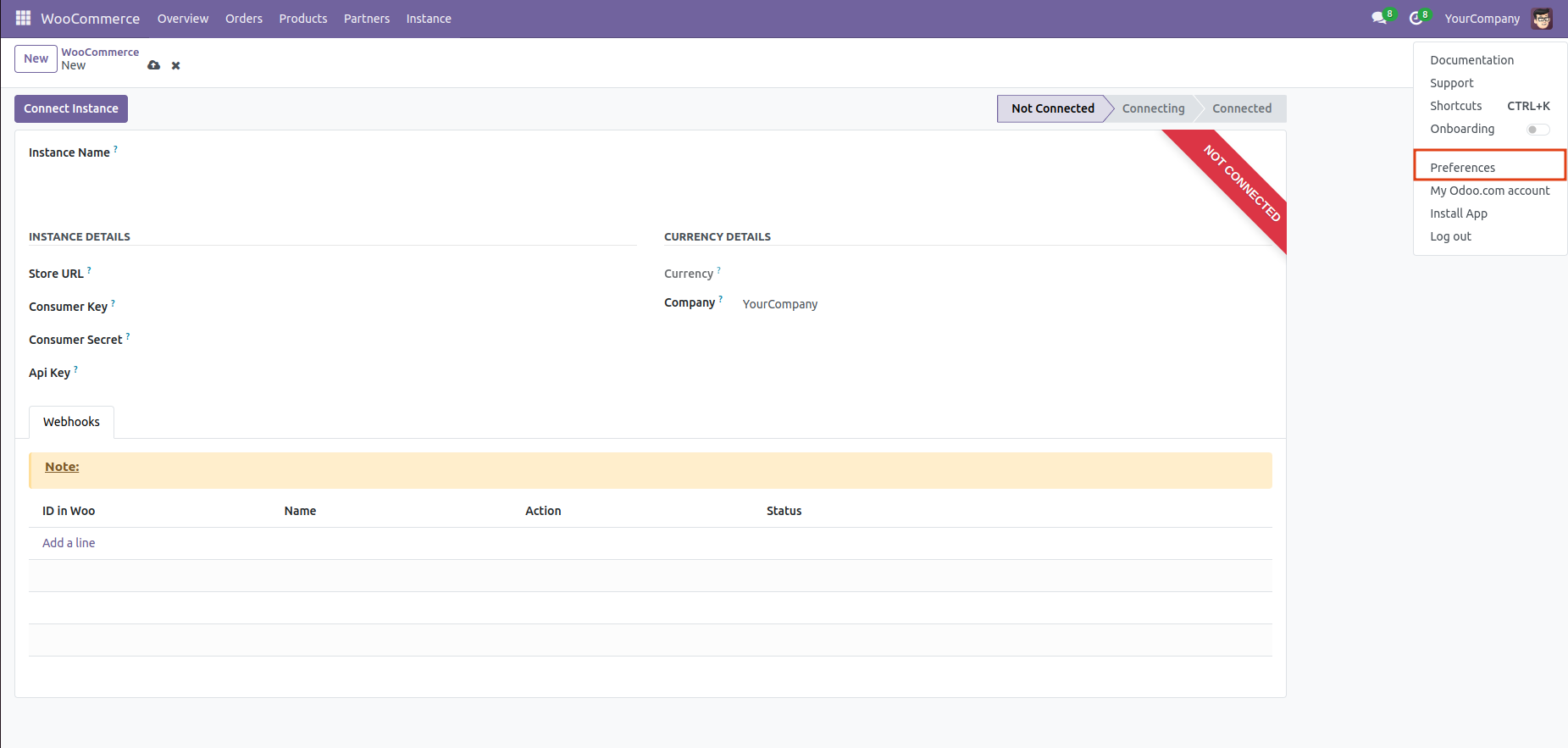Click the user avatar picture
Viewport: 1568px width, 748px height.
point(1542,19)
